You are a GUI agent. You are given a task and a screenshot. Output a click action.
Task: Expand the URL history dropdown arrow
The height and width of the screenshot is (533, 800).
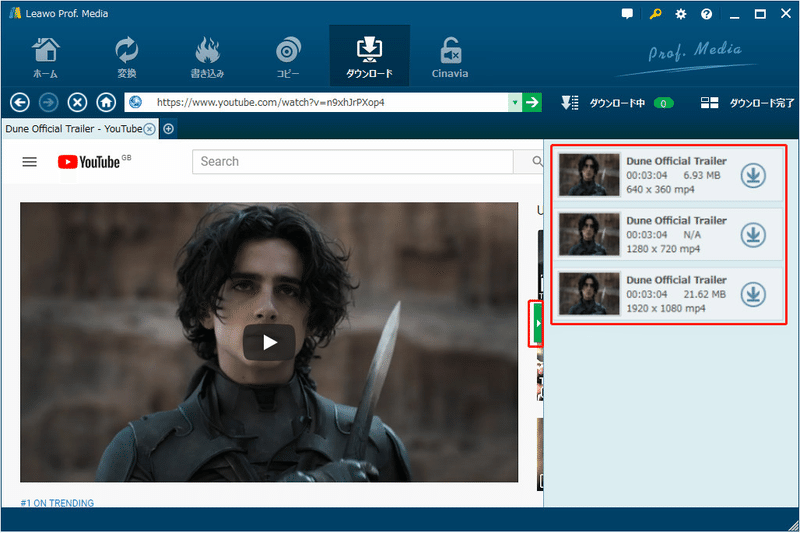pyautogui.click(x=515, y=103)
